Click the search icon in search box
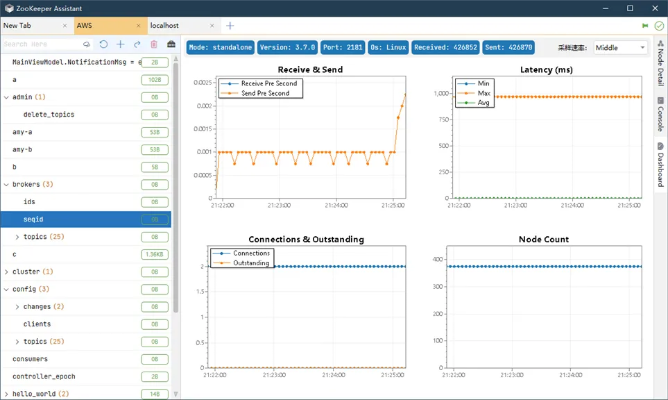Viewport: 668px width, 400px height. coord(86,44)
